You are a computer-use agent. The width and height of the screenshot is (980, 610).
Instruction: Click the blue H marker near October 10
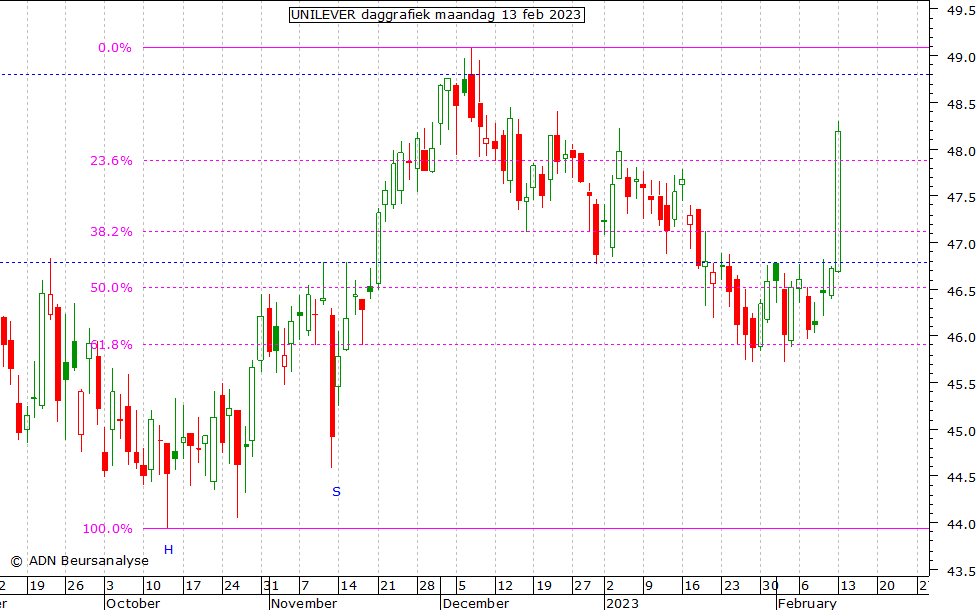[x=168, y=550]
